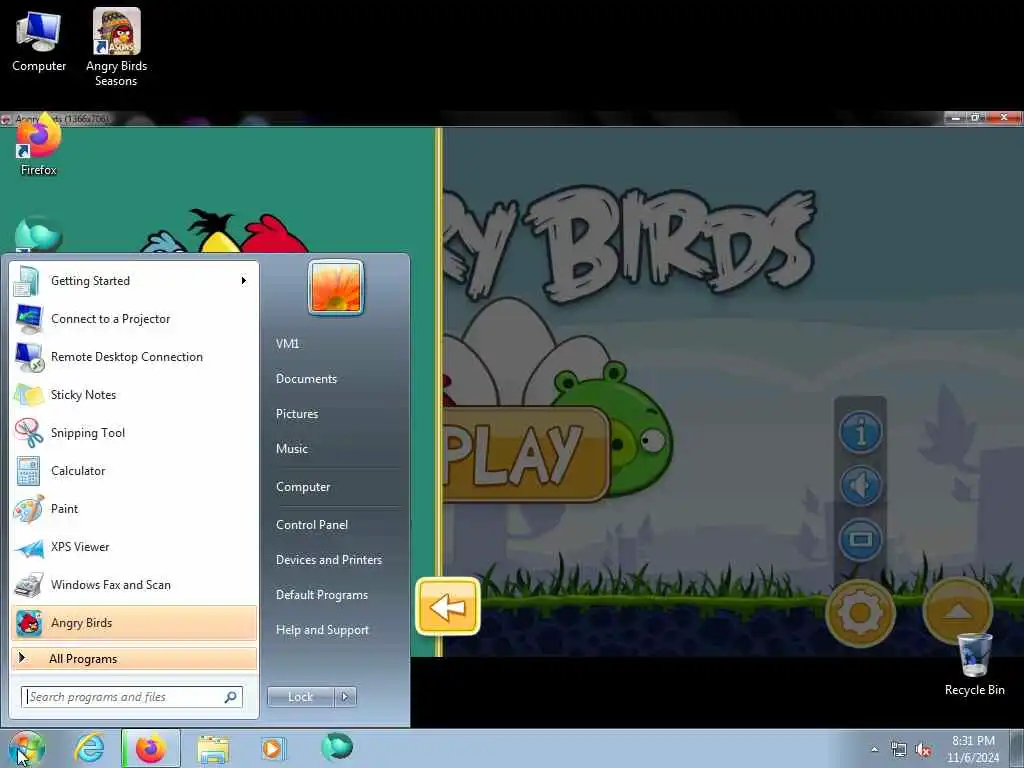Open Remote Desktop Connection
Screen dimensions: 1024x768
pyautogui.click(x=135, y=357)
